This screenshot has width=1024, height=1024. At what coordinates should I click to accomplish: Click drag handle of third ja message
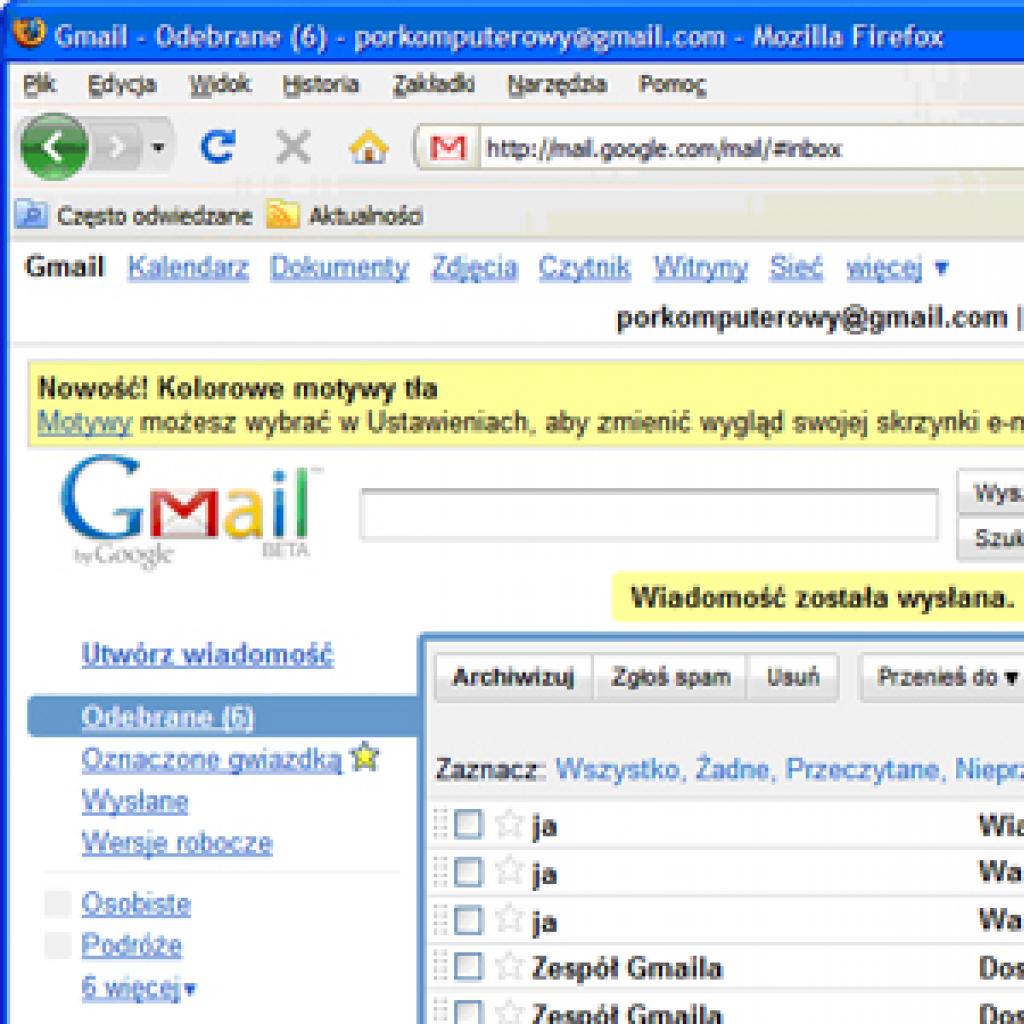point(441,920)
